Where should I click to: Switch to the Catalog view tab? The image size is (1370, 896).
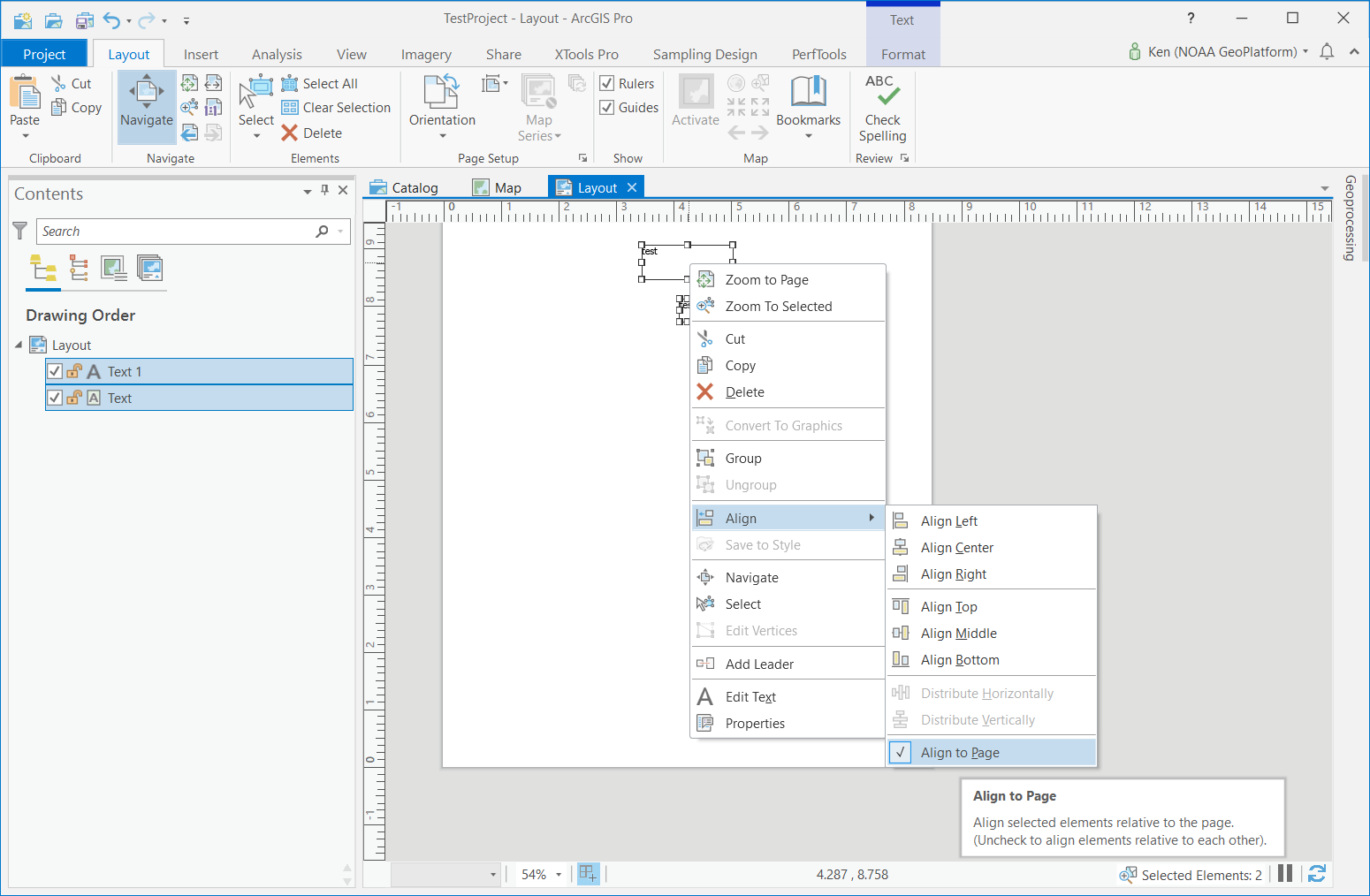pyautogui.click(x=405, y=188)
